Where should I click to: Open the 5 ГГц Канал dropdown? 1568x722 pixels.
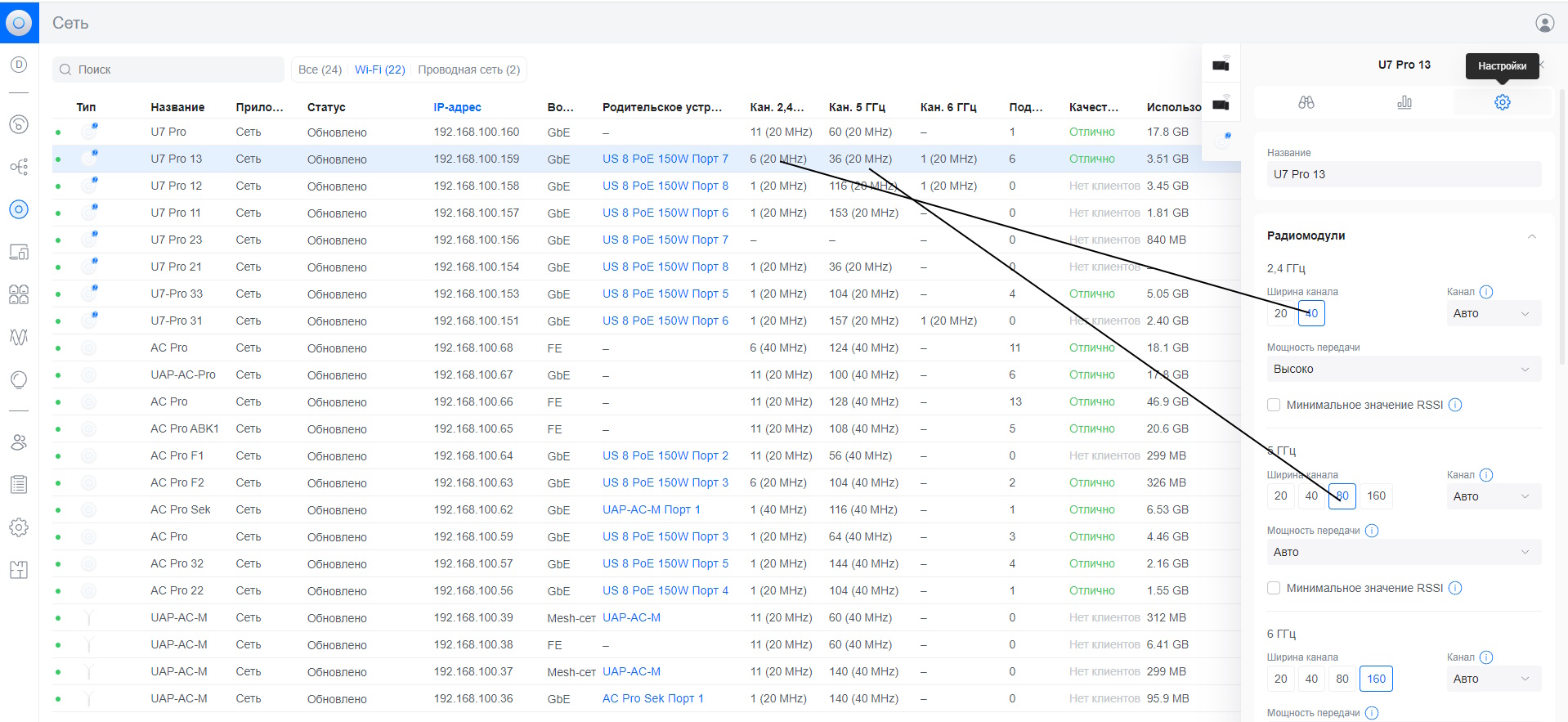pos(1494,496)
